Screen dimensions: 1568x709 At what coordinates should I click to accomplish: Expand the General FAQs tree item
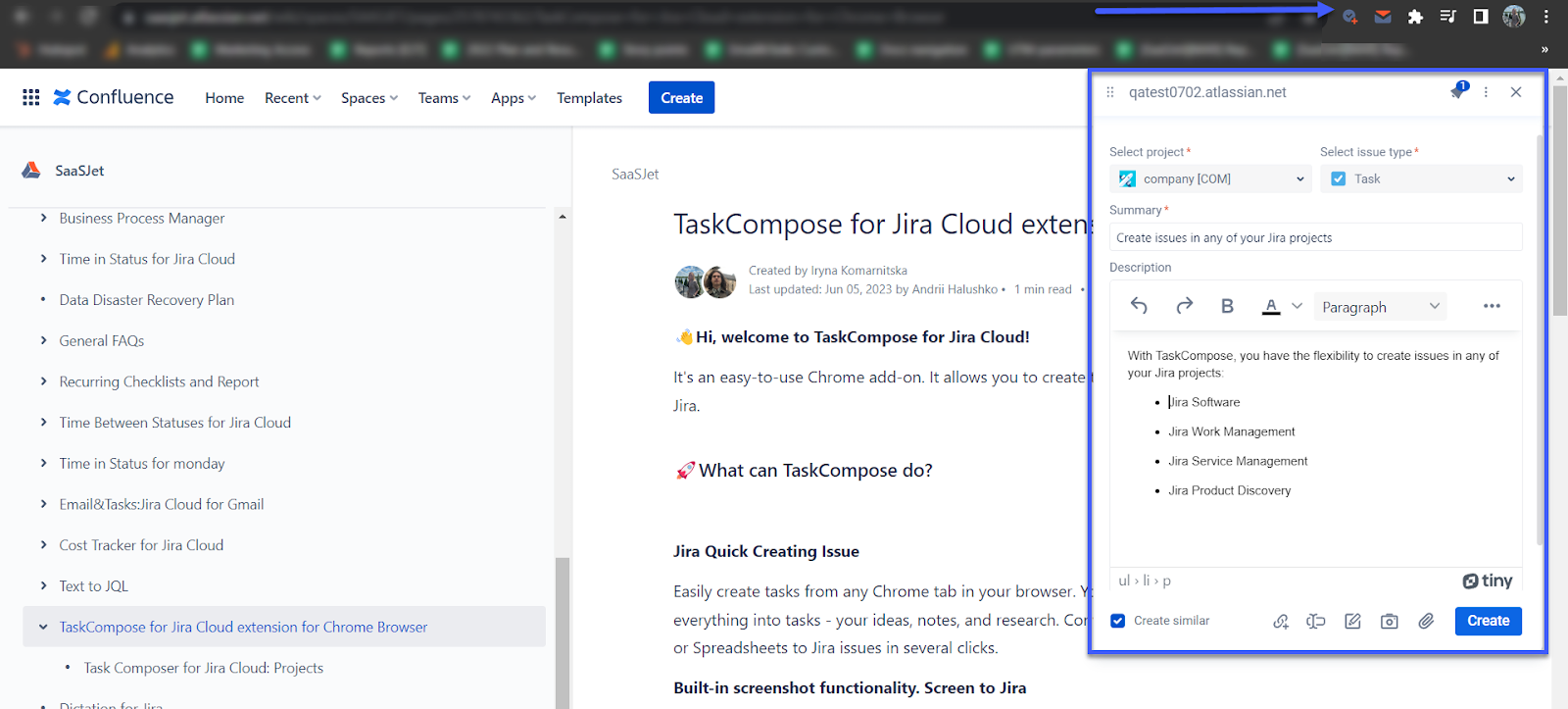pos(43,340)
